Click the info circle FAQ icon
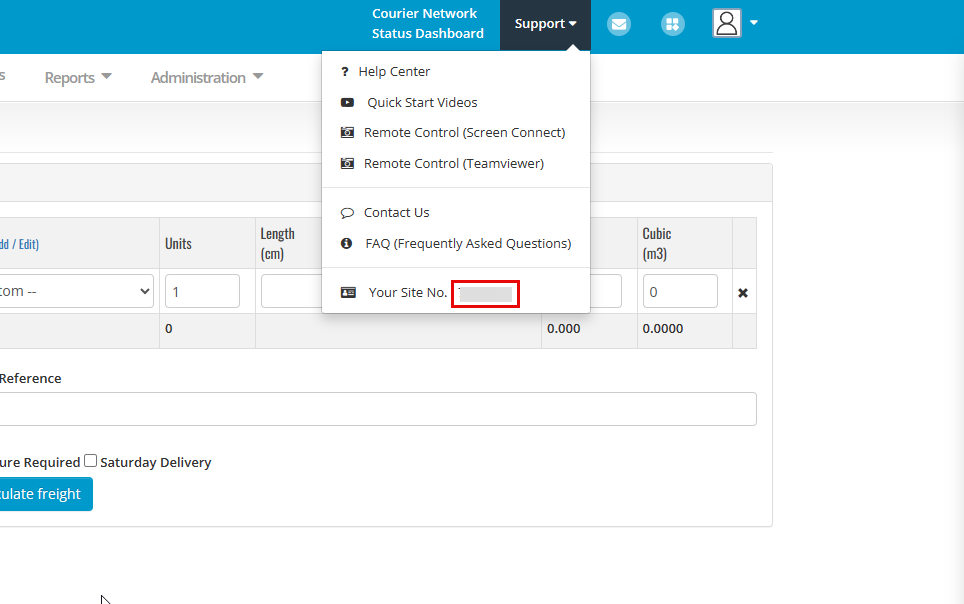This screenshot has height=604, width=964. (347, 244)
